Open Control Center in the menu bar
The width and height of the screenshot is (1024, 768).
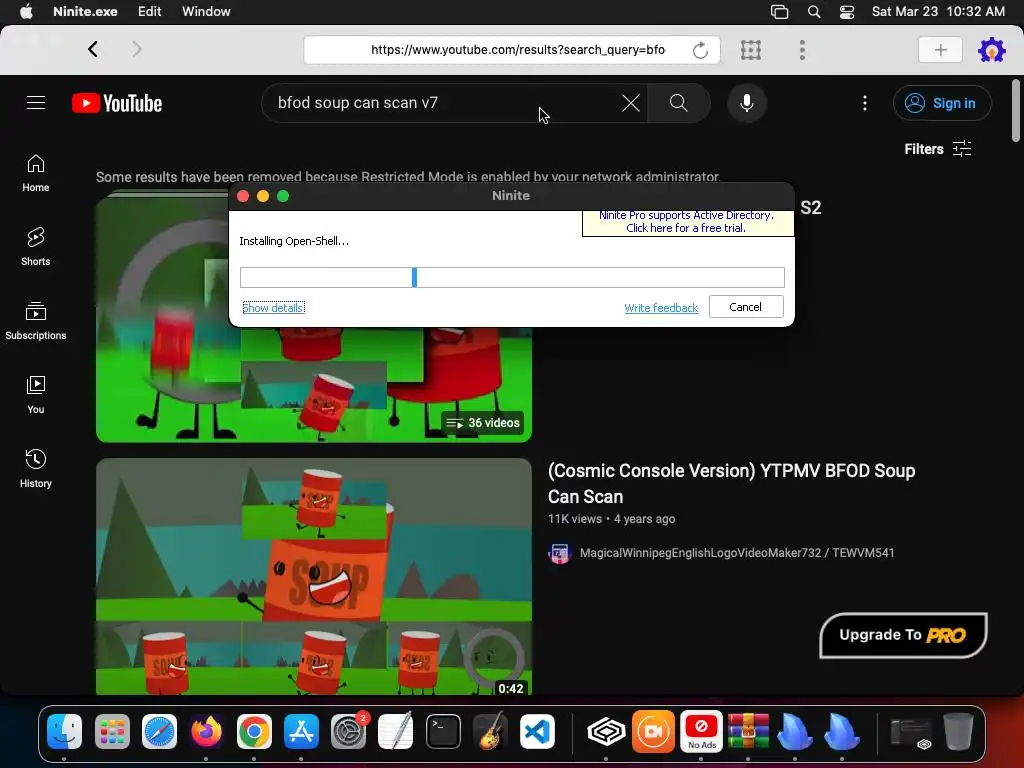847,12
